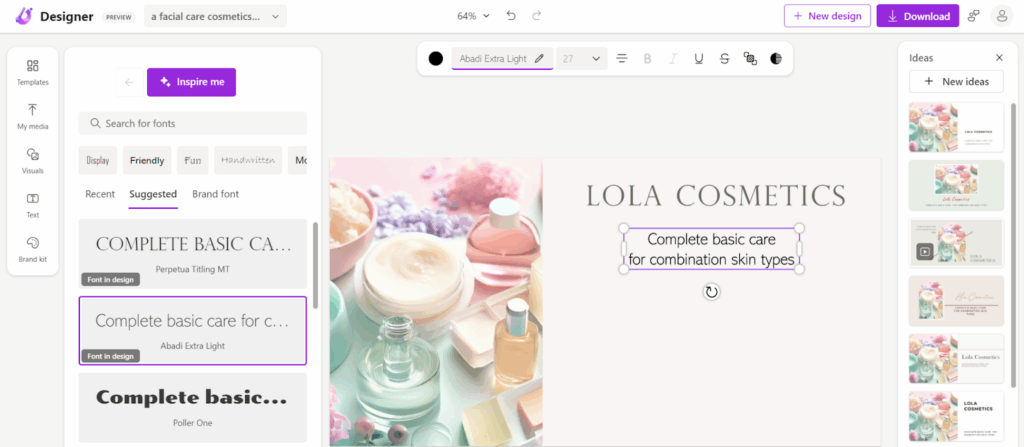Open the design name dropdown
1024x447 pixels.
coord(216,16)
